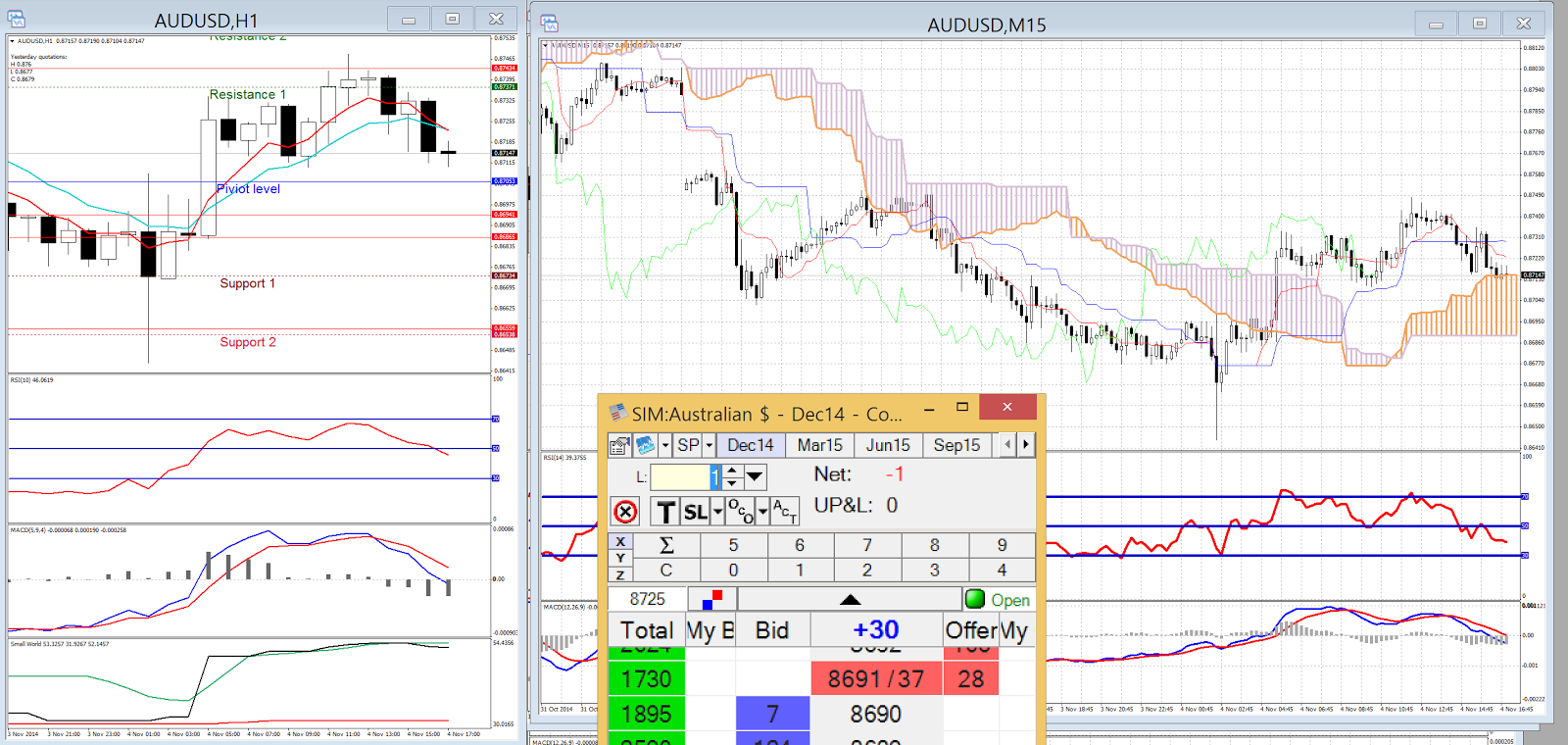Click the Support 2 label on H1 chart
This screenshot has width=1568, height=745.
click(x=248, y=342)
